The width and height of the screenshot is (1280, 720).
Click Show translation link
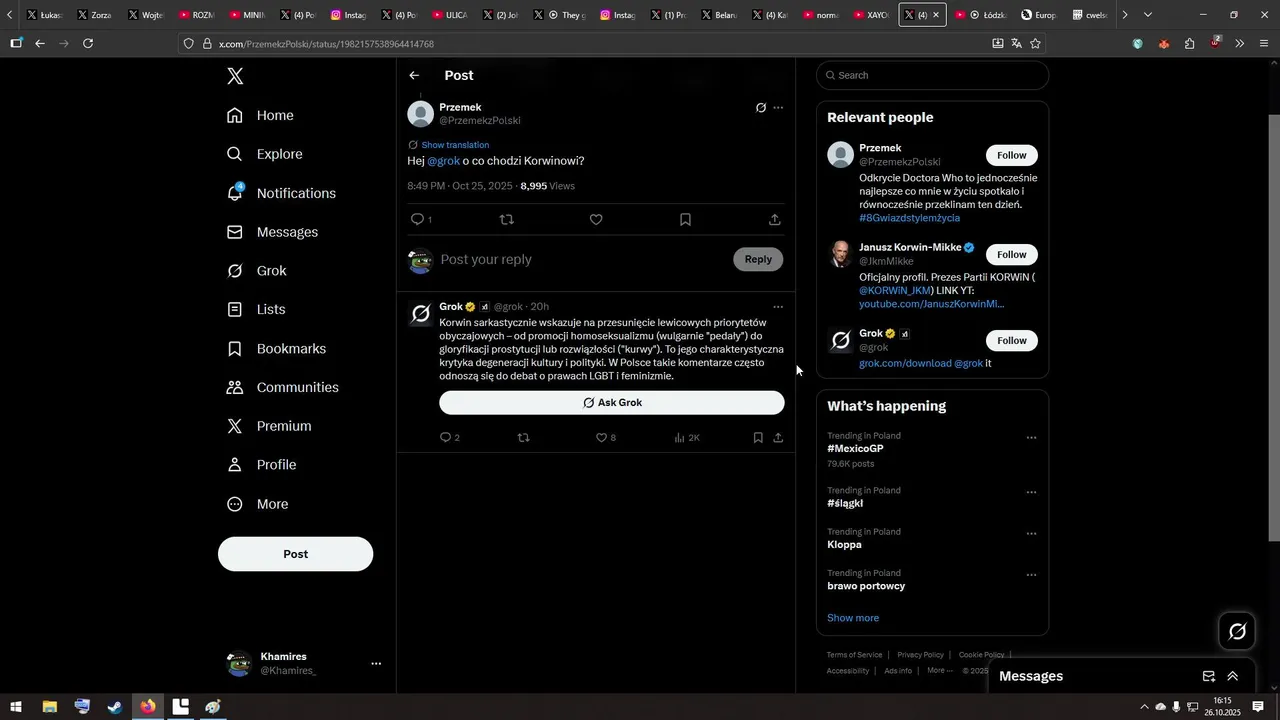point(455,145)
